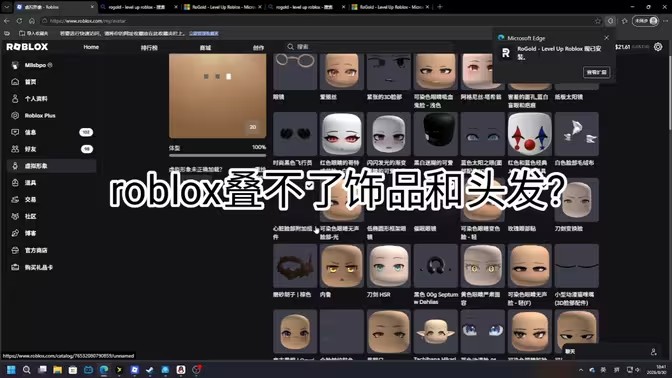Click the Roblox logo in the header
The width and height of the screenshot is (672, 378).
(27, 47)
